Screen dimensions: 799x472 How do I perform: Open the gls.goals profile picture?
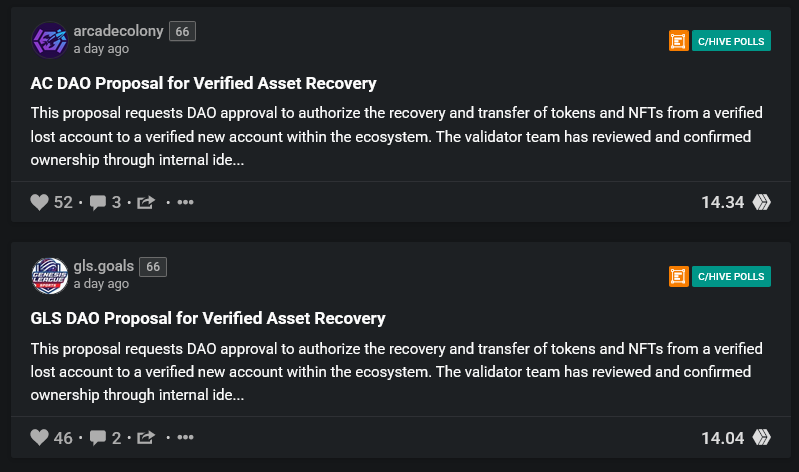point(50,275)
